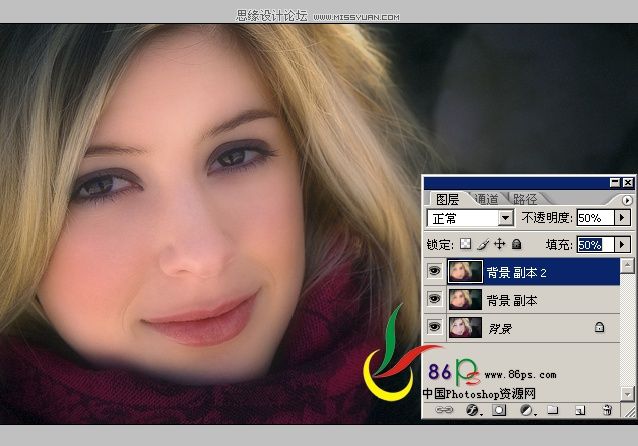Screen dimensions: 638x446
Task: Create new fill or adjustment layer
Action: pyautogui.click(x=527, y=410)
